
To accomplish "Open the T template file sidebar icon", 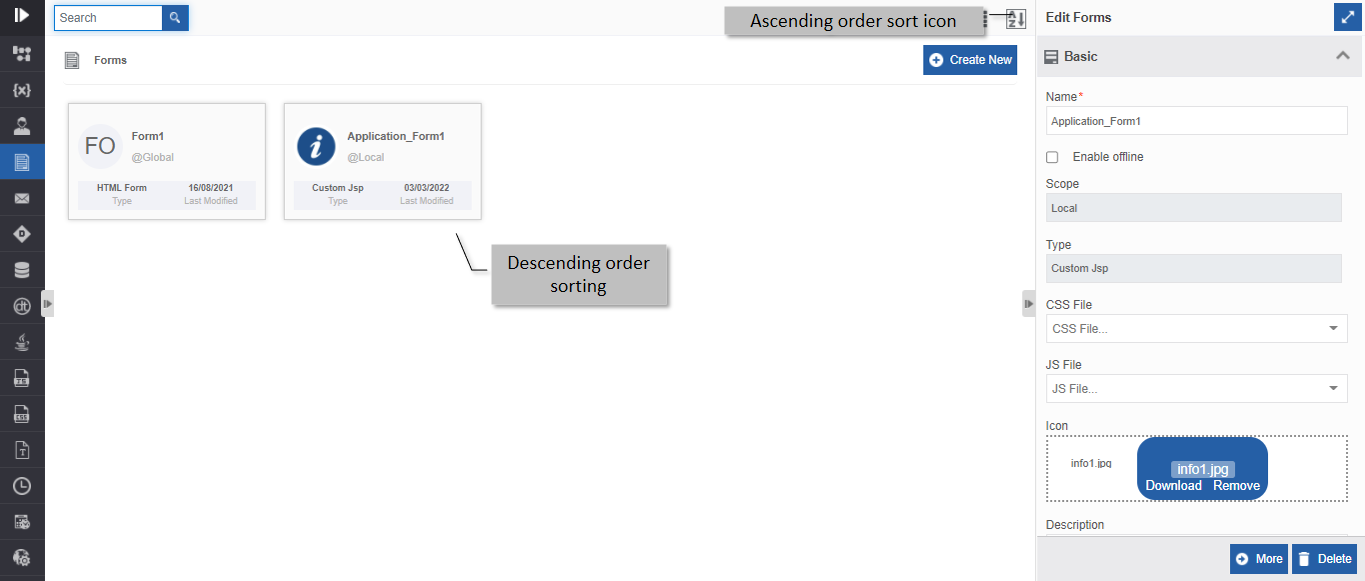I will [x=22, y=450].
